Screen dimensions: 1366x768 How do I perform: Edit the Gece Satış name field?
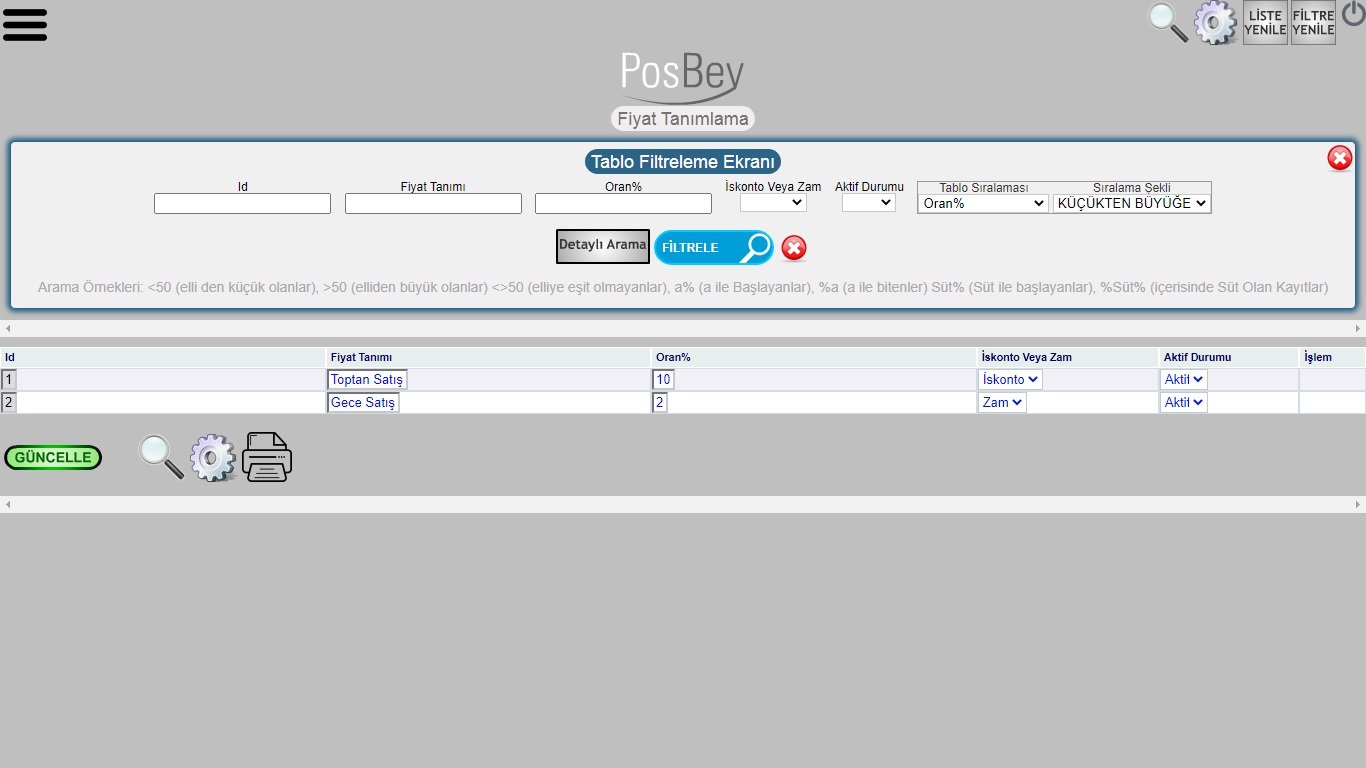click(363, 403)
